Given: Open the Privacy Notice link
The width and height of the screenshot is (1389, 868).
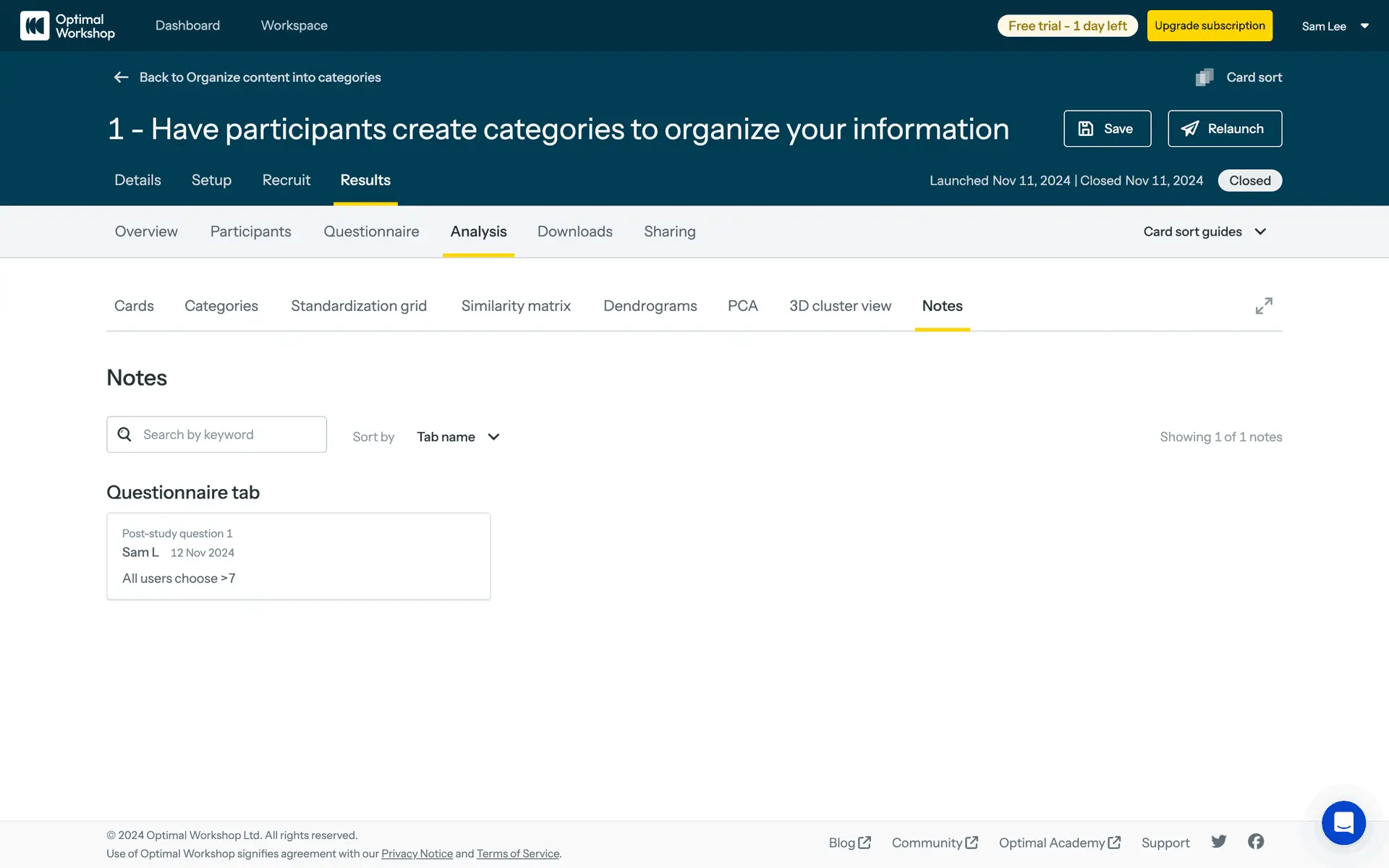Looking at the screenshot, I should pyautogui.click(x=417, y=854).
